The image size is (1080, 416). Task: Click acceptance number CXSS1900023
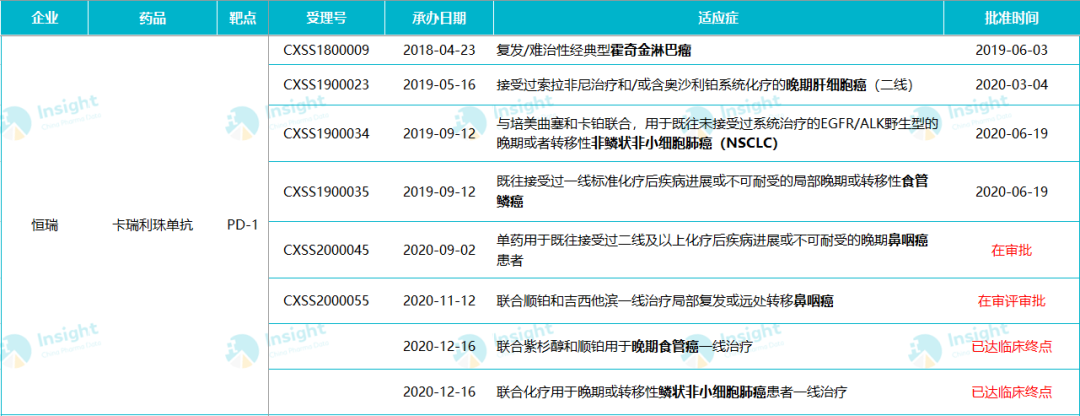click(x=326, y=85)
